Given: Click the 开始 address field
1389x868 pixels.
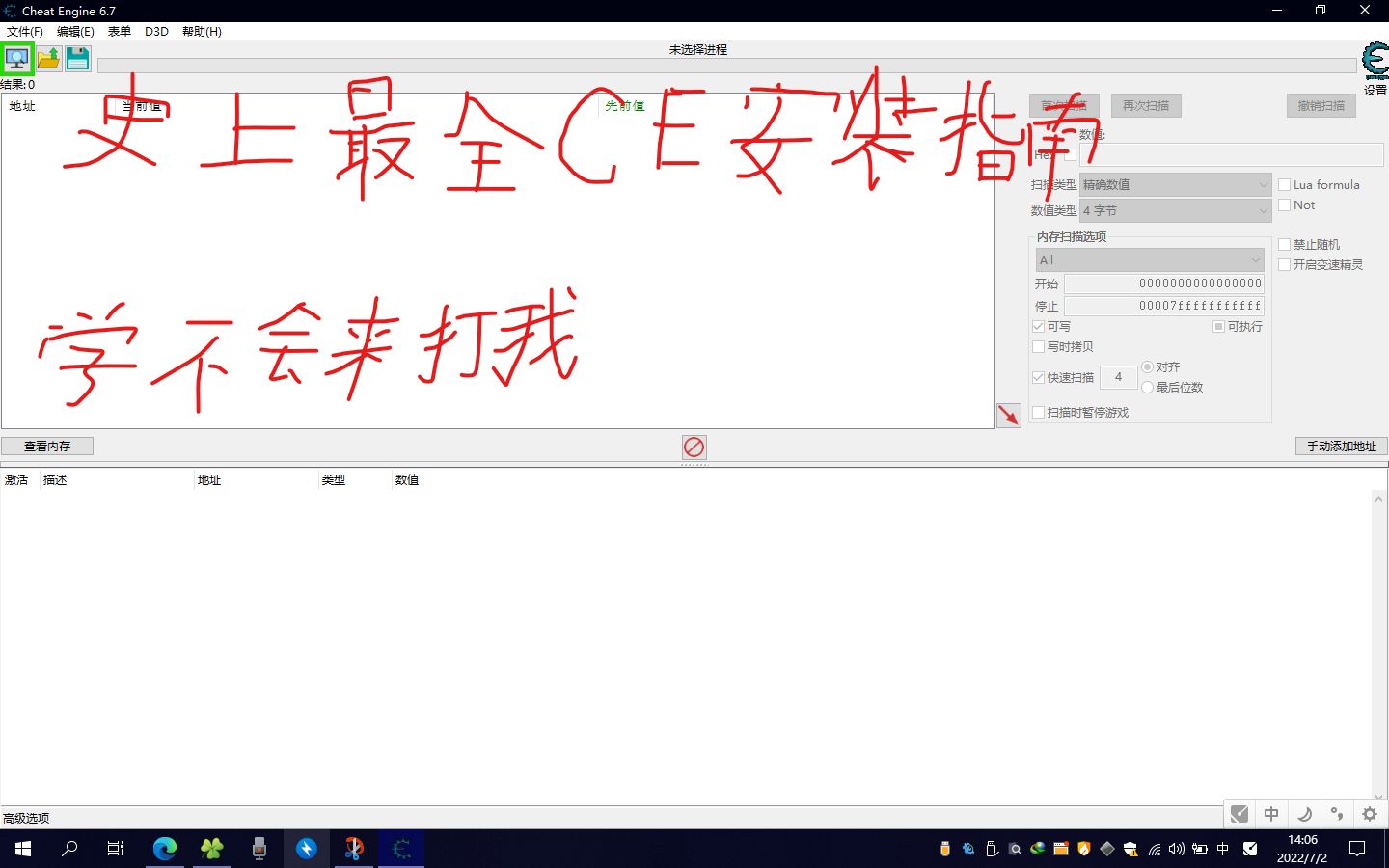Looking at the screenshot, I should click(x=1163, y=284).
